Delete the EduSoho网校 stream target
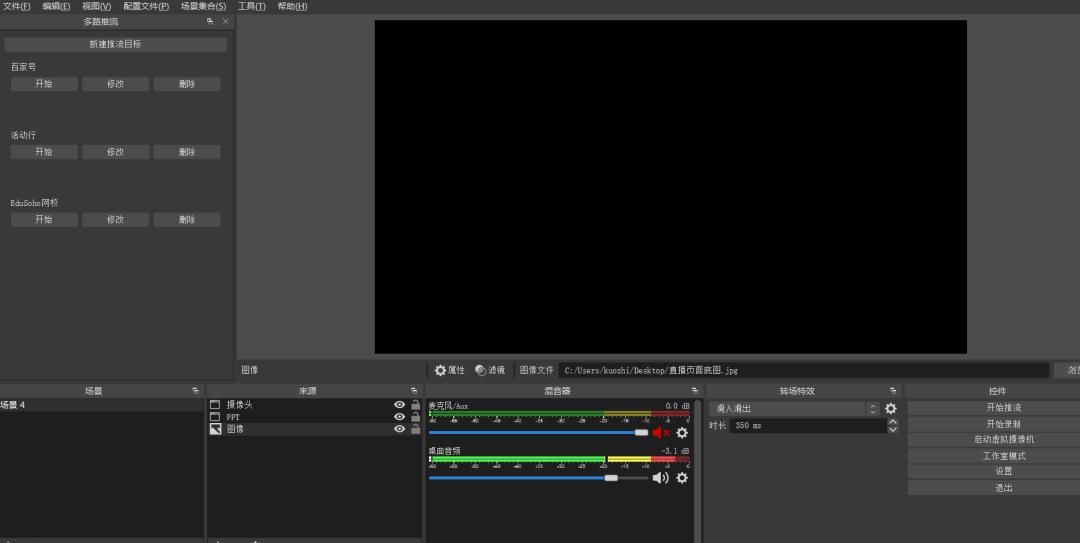Image resolution: width=1080 pixels, height=543 pixels. [187, 219]
